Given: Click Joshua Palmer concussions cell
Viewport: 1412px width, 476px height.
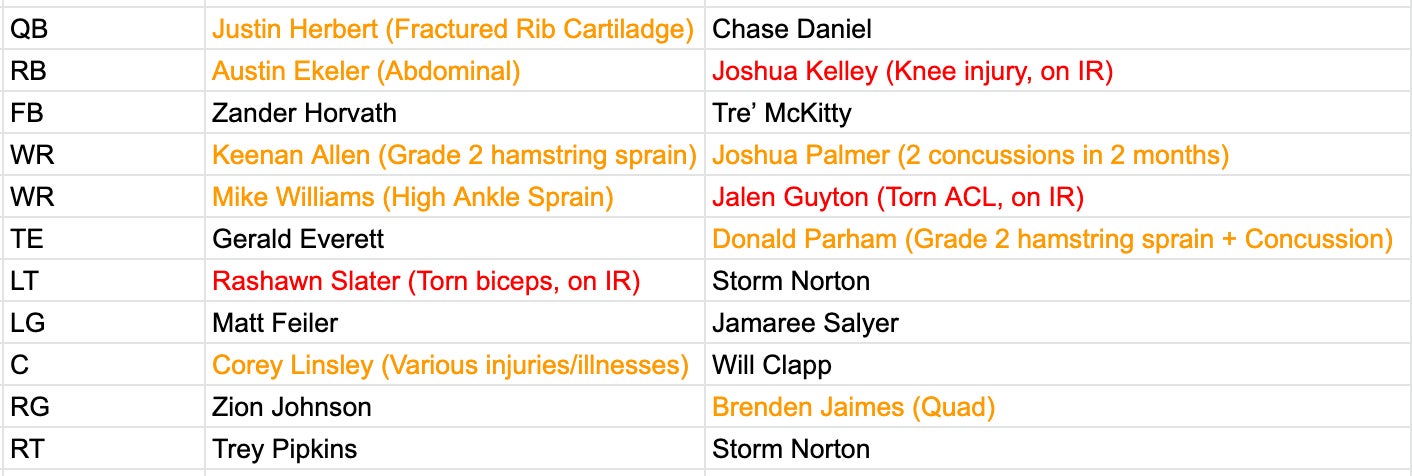Looking at the screenshot, I should click(970, 155).
